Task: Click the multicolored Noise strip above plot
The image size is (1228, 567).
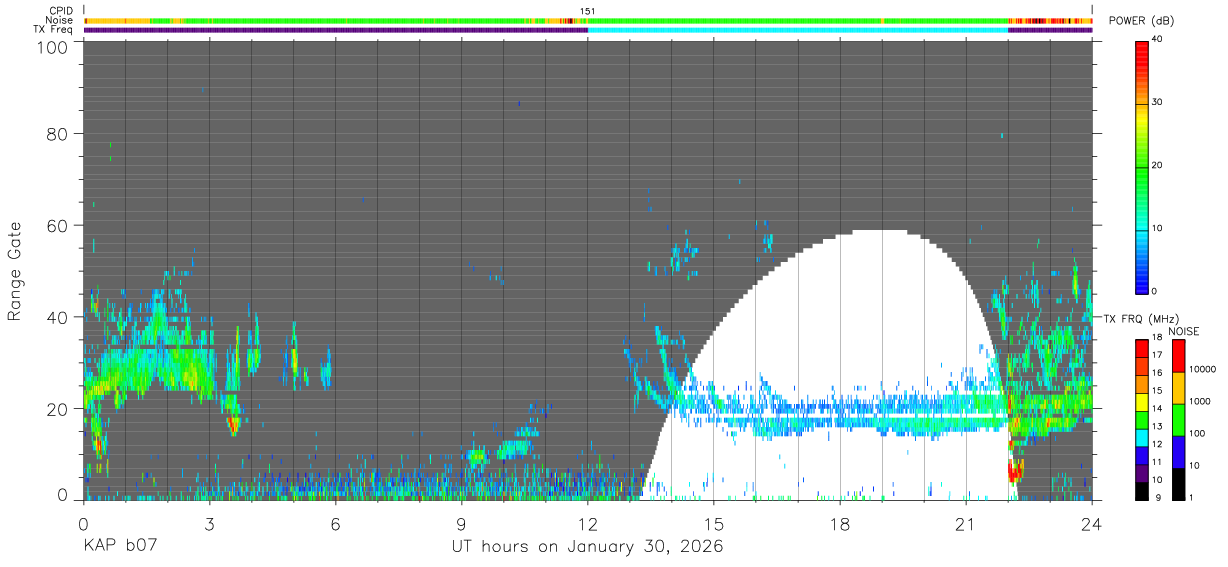Action: [x=588, y=20]
